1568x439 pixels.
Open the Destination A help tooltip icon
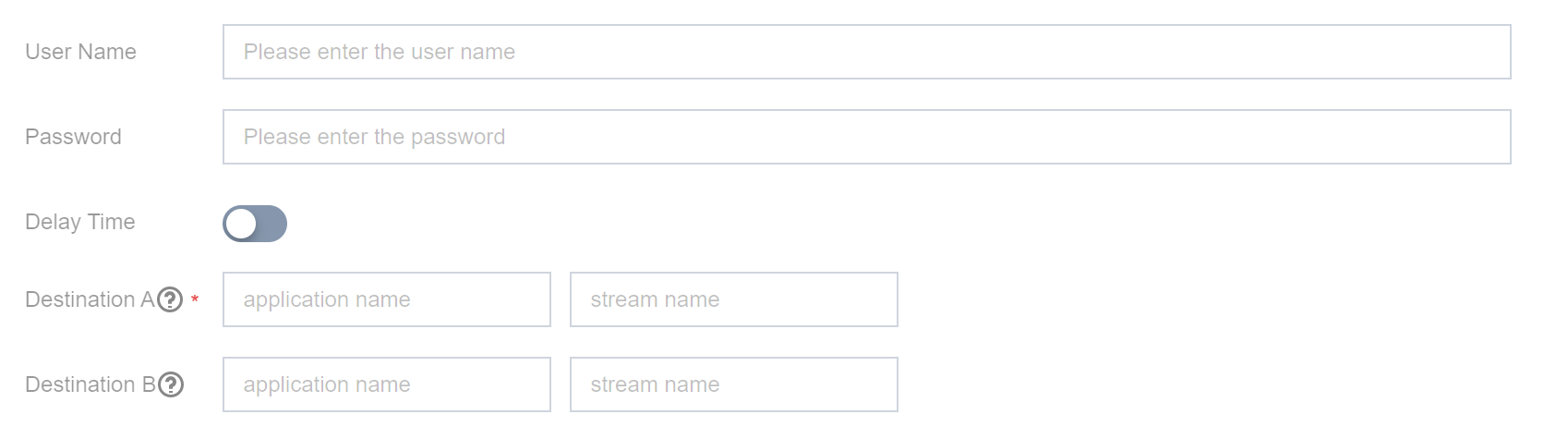(x=170, y=299)
